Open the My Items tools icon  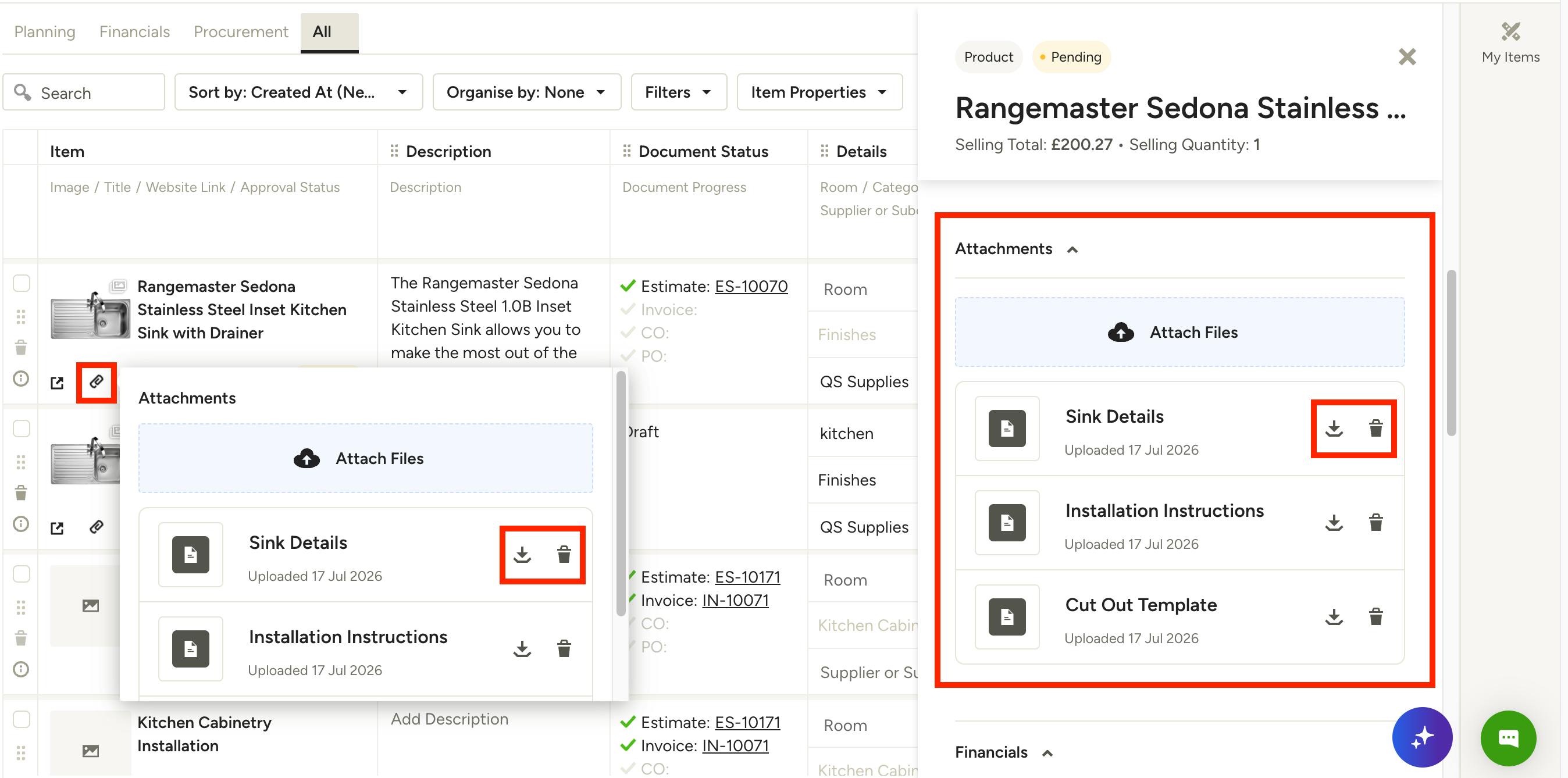point(1511,31)
